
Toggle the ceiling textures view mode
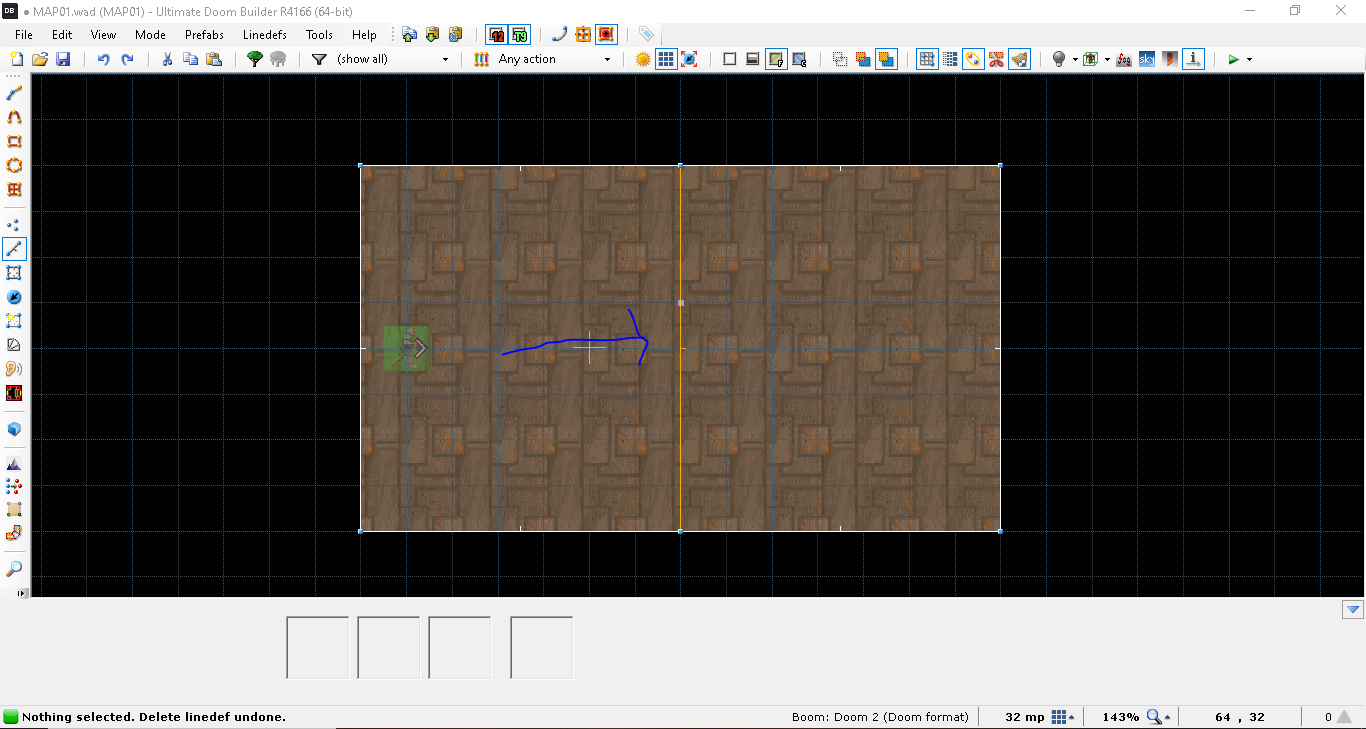click(799, 59)
